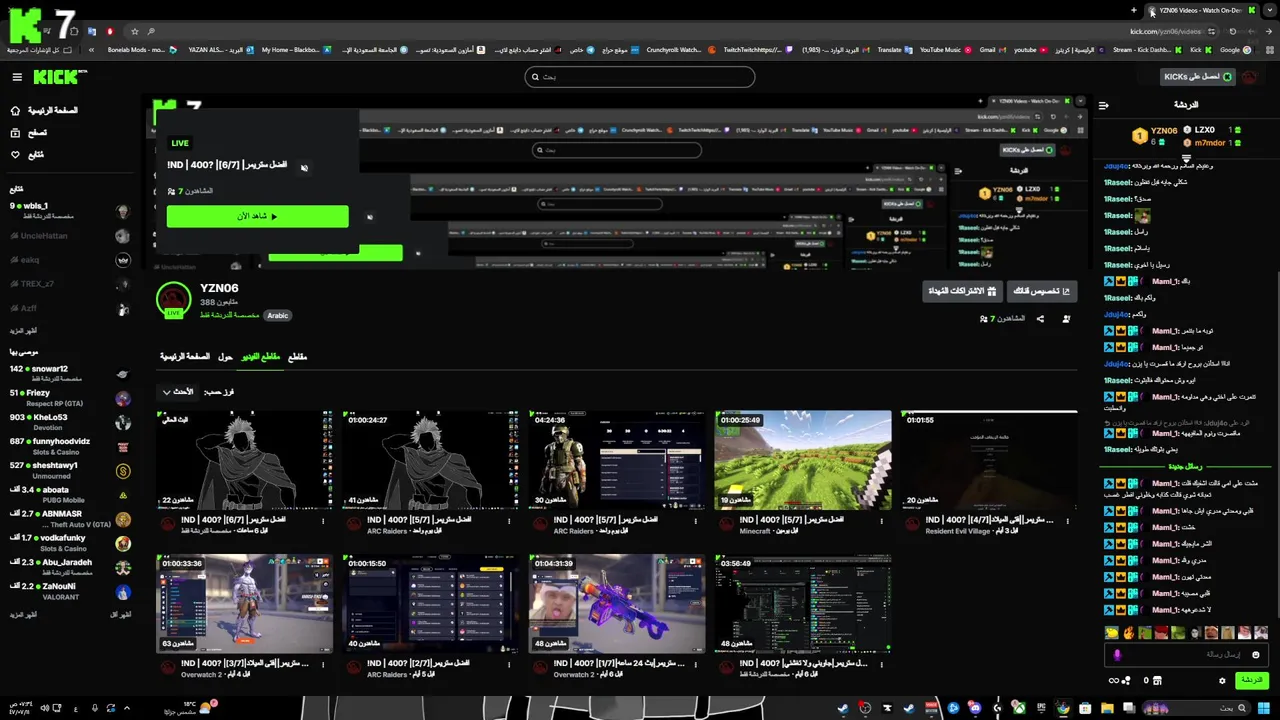The height and width of the screenshot is (720, 1280).
Task: Click the Arabic language tag
Action: [278, 316]
